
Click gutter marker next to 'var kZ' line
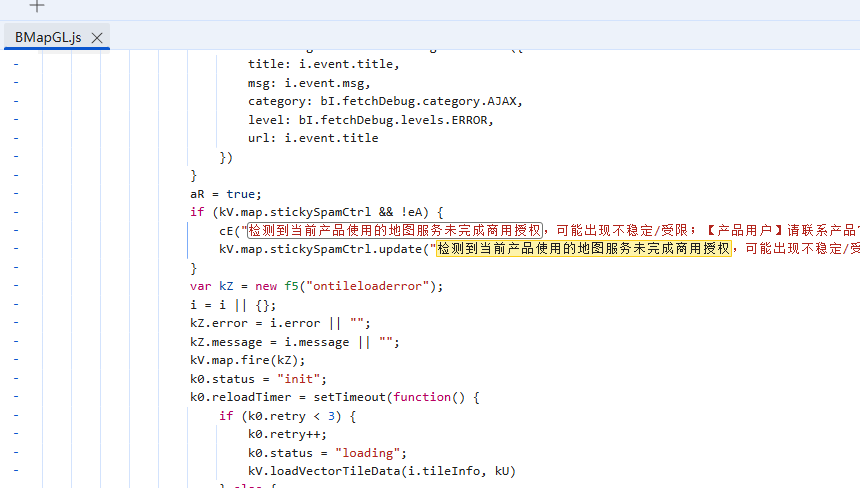pyautogui.click(x=15, y=286)
